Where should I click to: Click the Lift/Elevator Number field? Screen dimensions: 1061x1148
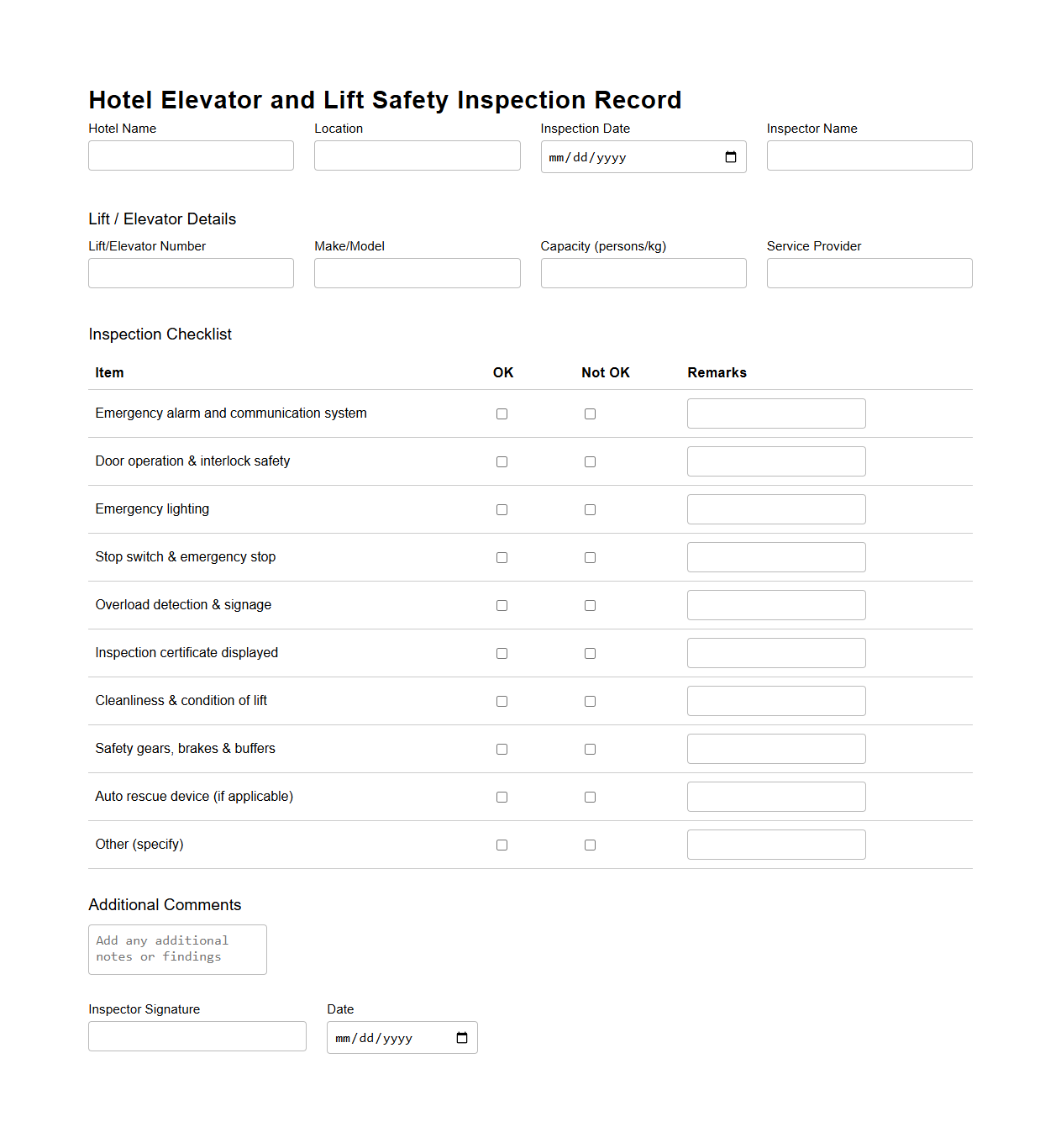(191, 273)
